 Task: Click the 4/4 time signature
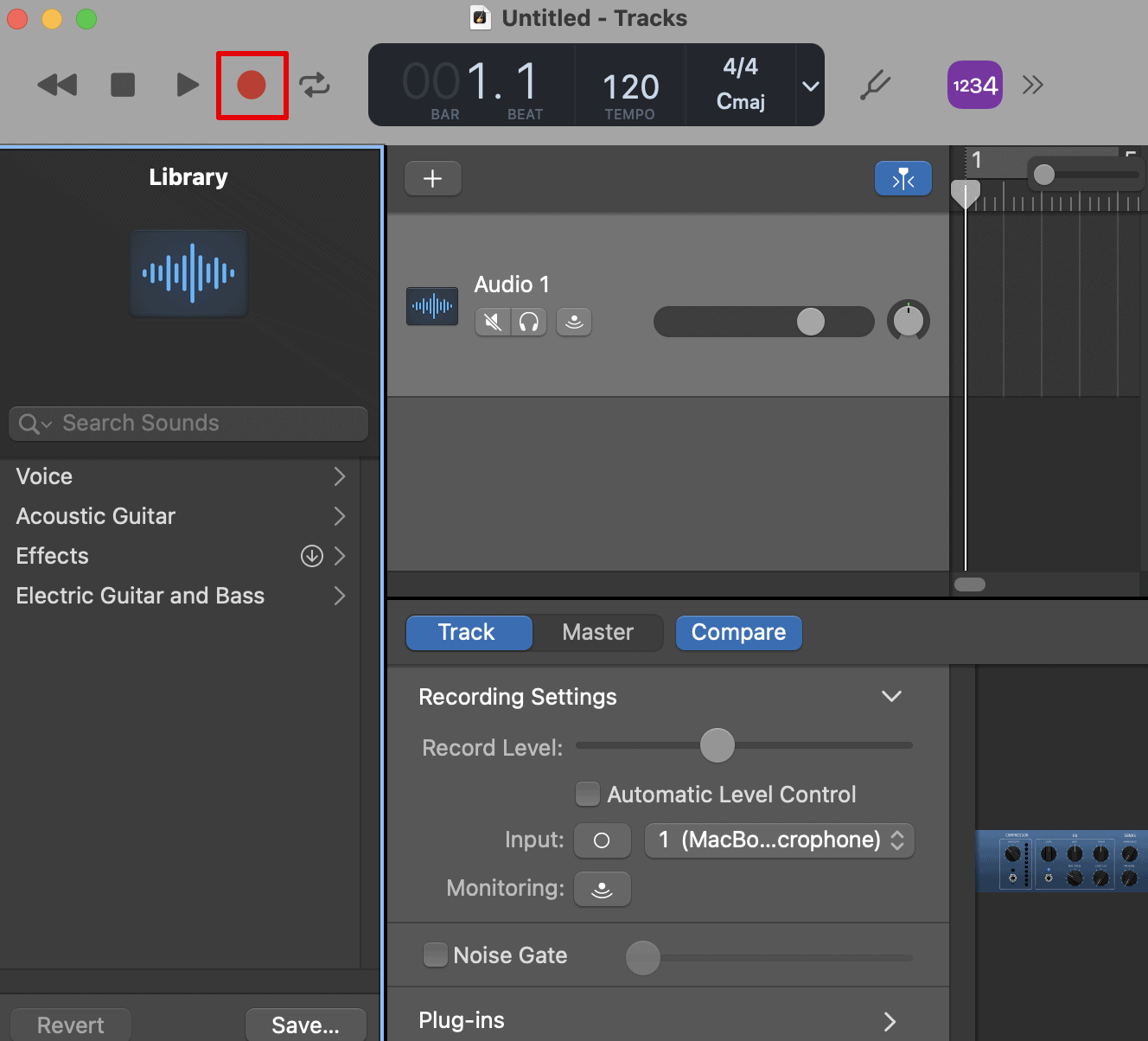(x=741, y=67)
